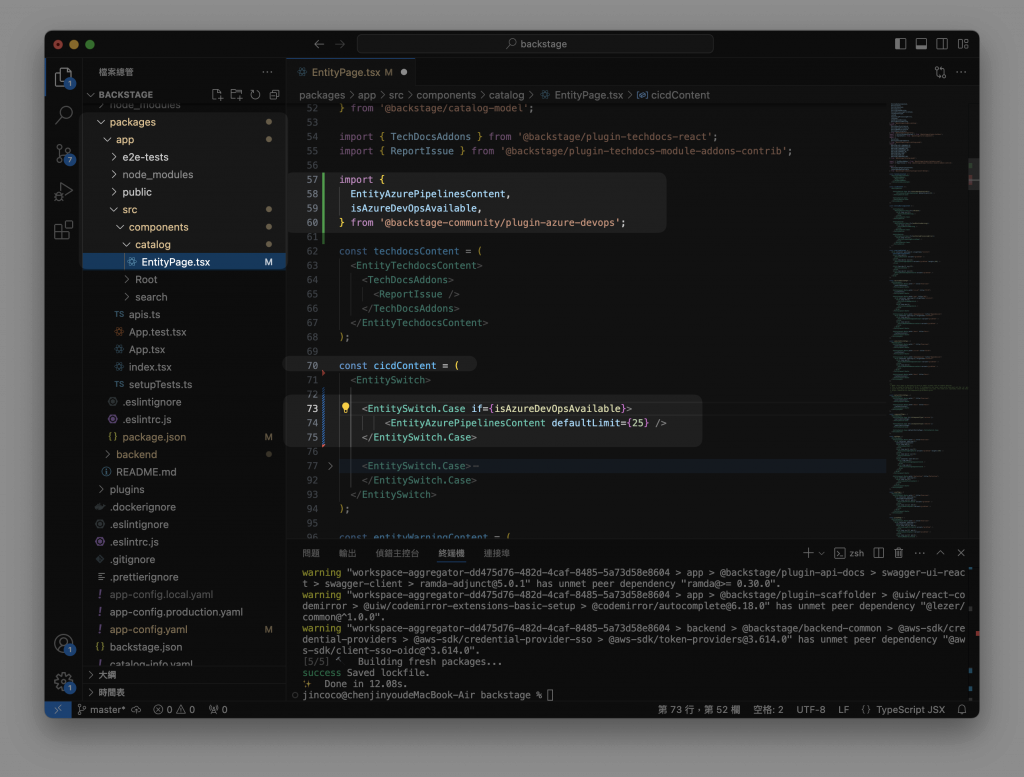Click errors and warnings count in status bar
The image size is (1024, 777).
[x=174, y=710]
